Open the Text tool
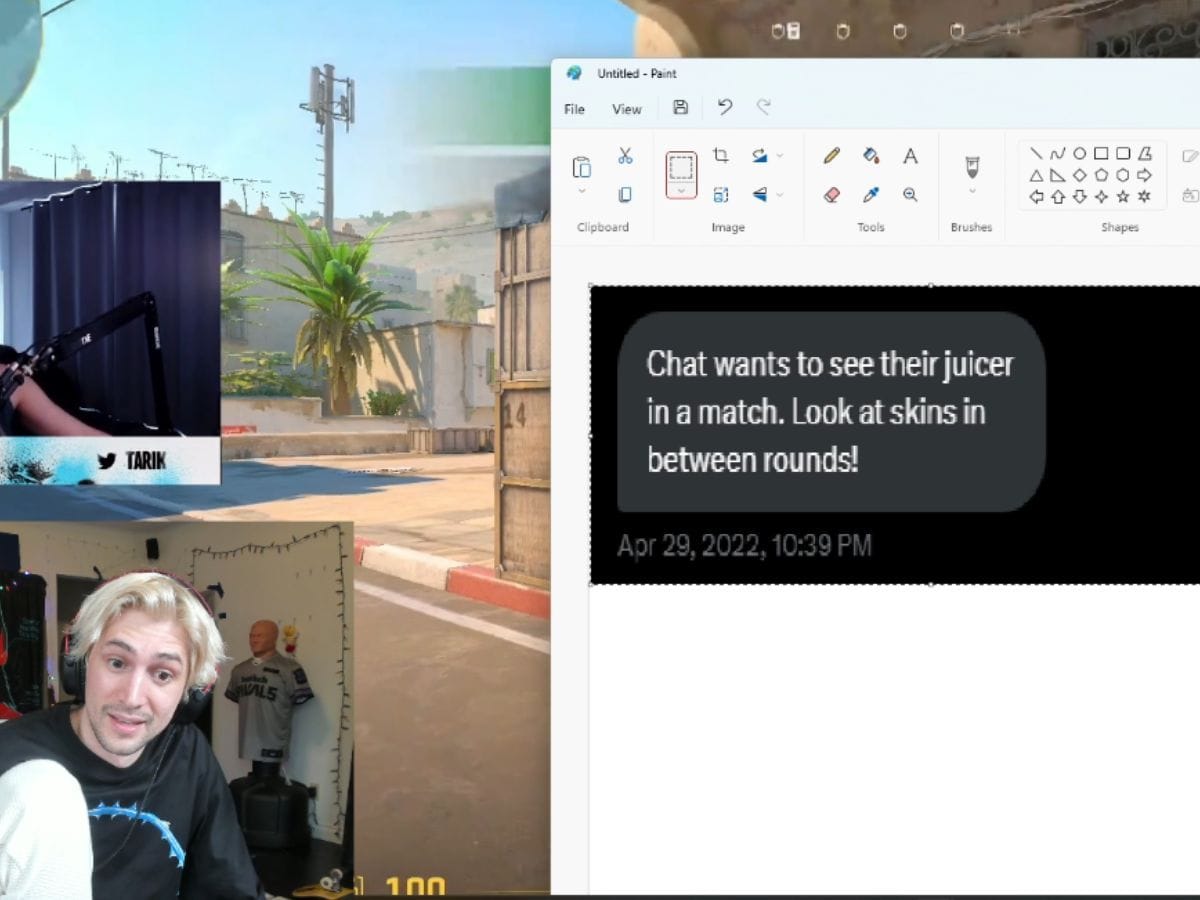Screen dimensions: 1200x900 pyautogui.click(x=909, y=155)
